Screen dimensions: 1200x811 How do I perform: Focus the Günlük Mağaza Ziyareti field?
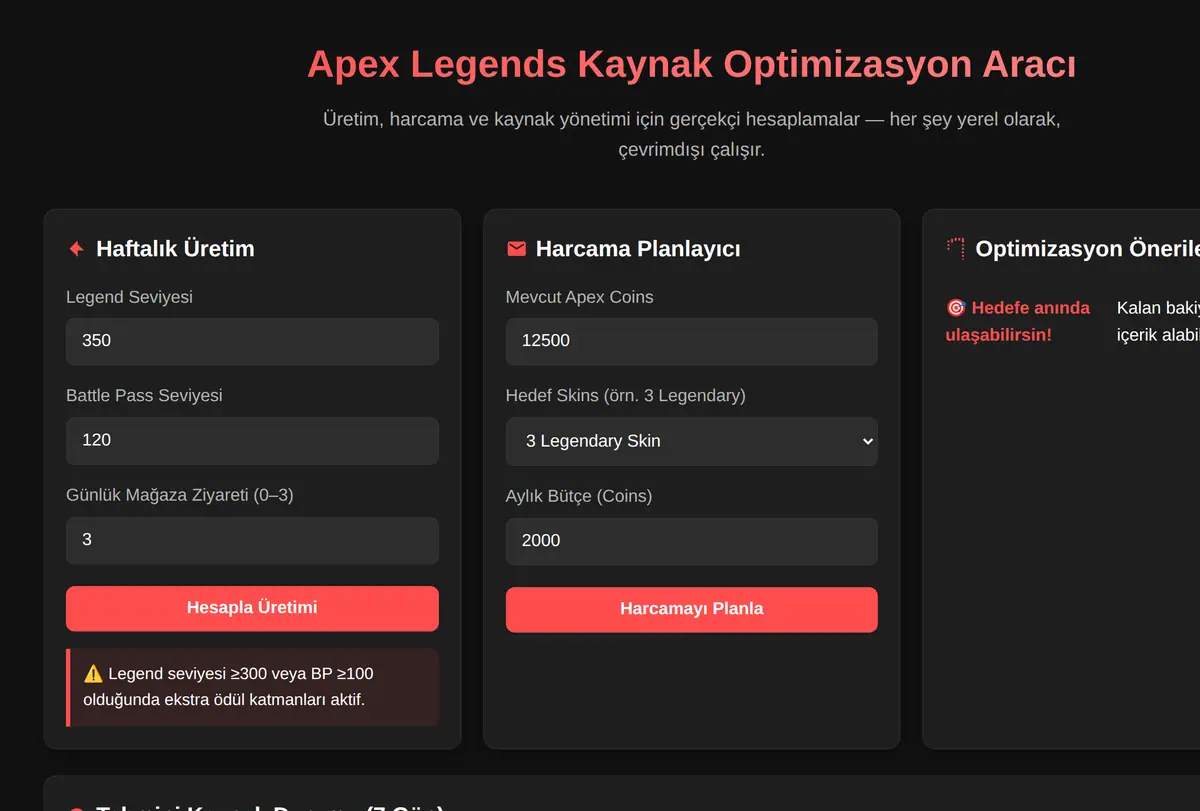click(x=252, y=540)
